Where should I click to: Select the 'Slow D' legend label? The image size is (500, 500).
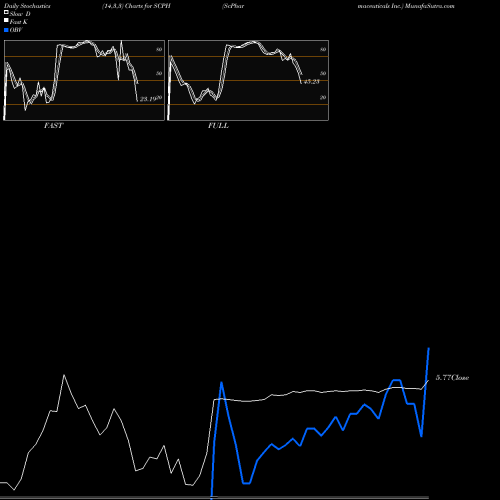point(20,14)
